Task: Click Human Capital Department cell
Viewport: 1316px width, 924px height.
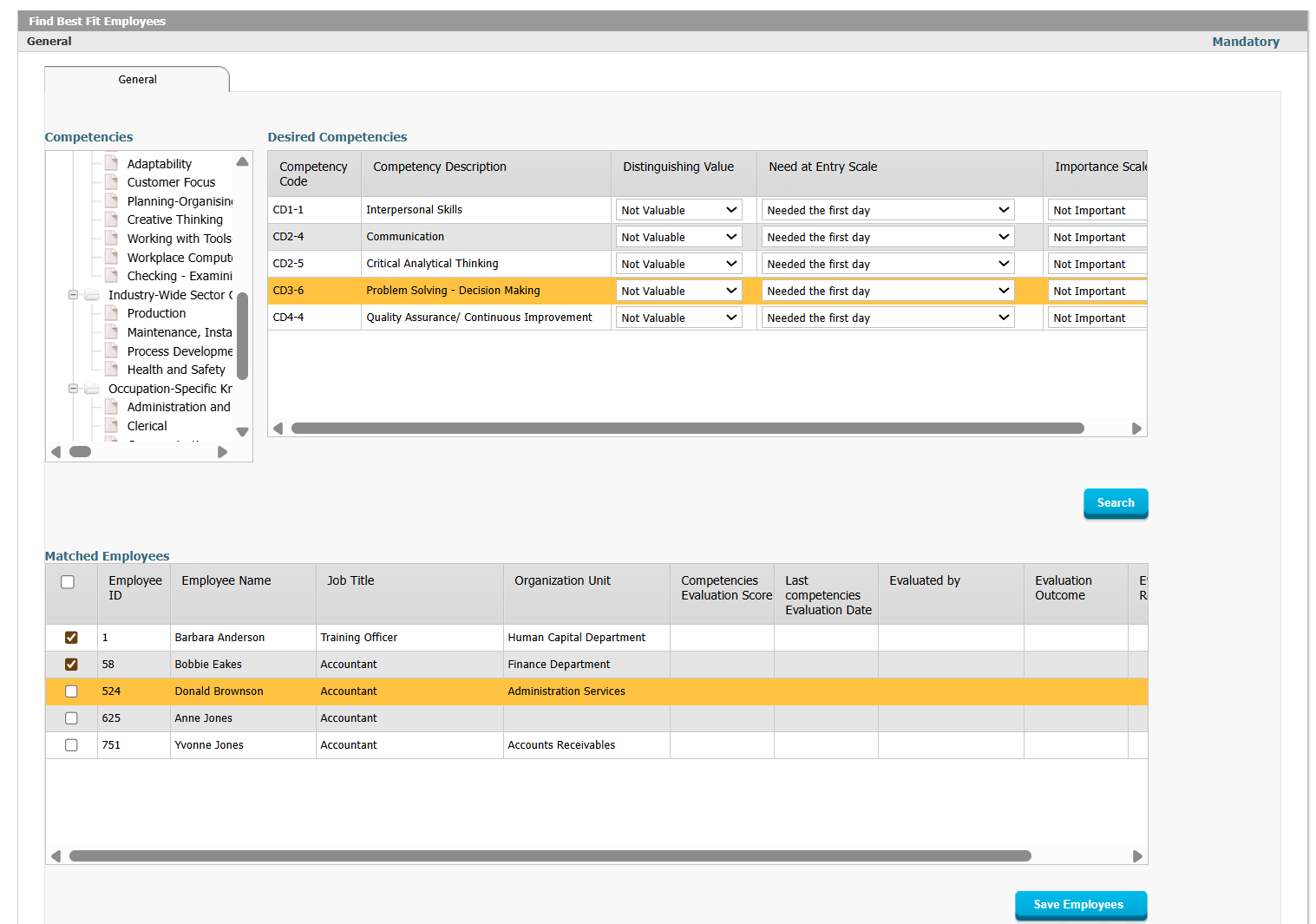Action: click(587, 638)
